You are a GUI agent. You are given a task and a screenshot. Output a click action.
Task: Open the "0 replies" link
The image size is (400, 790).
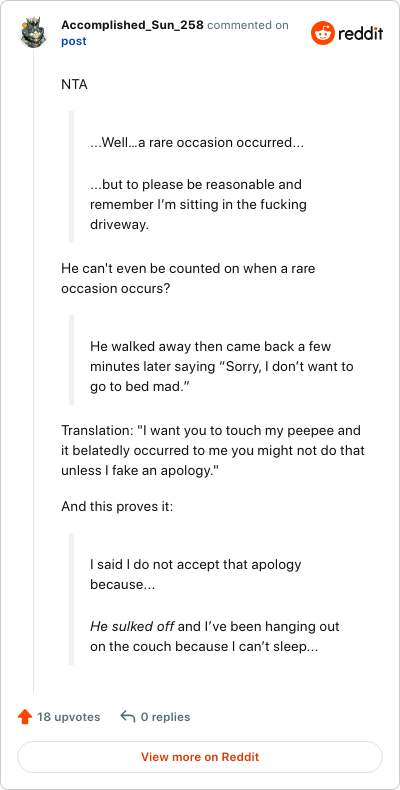(165, 717)
